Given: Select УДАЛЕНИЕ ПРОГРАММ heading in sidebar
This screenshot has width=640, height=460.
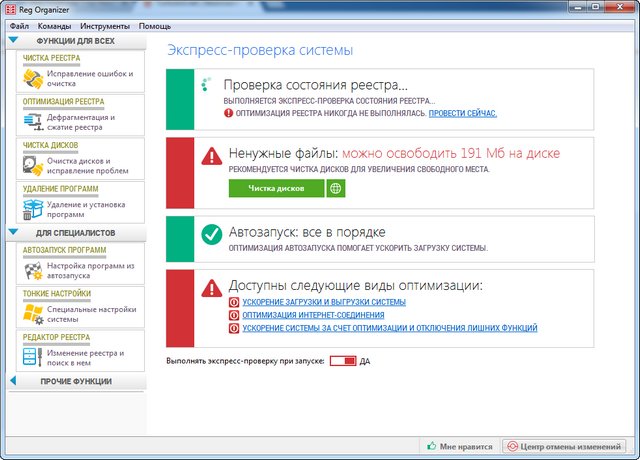Looking at the screenshot, I should point(60,189).
